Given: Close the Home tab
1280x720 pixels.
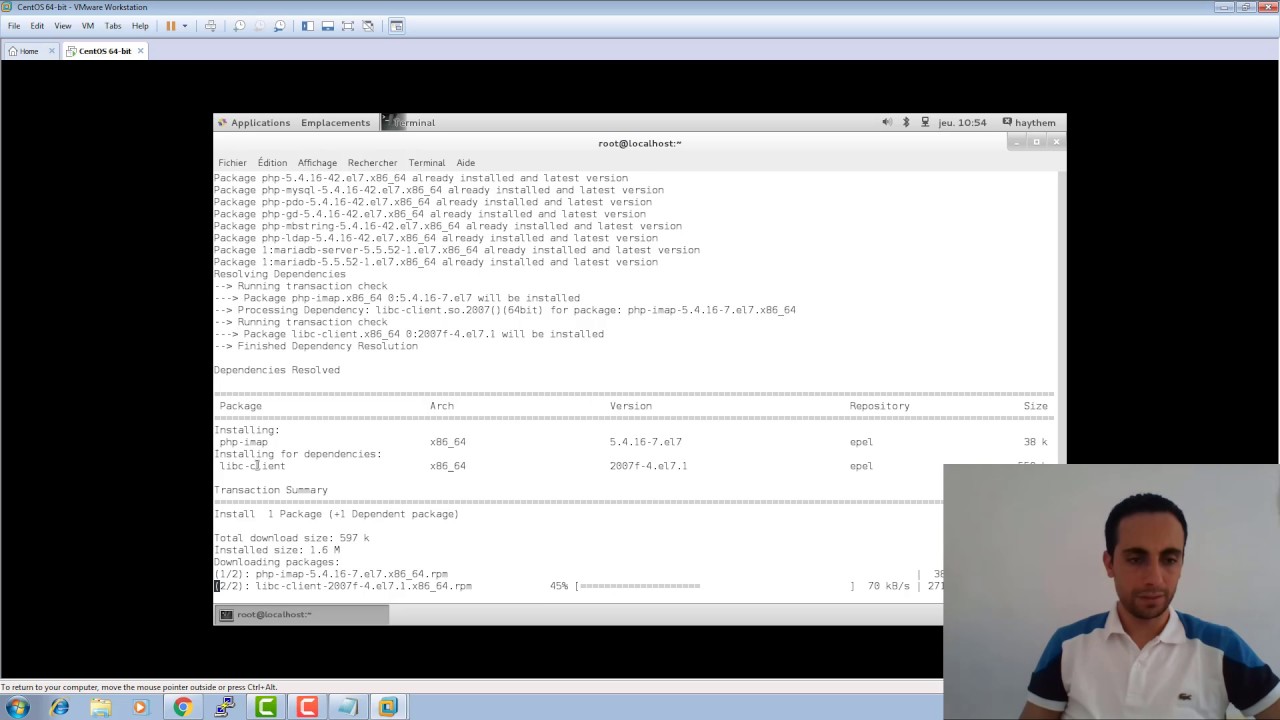Looking at the screenshot, I should point(50,51).
